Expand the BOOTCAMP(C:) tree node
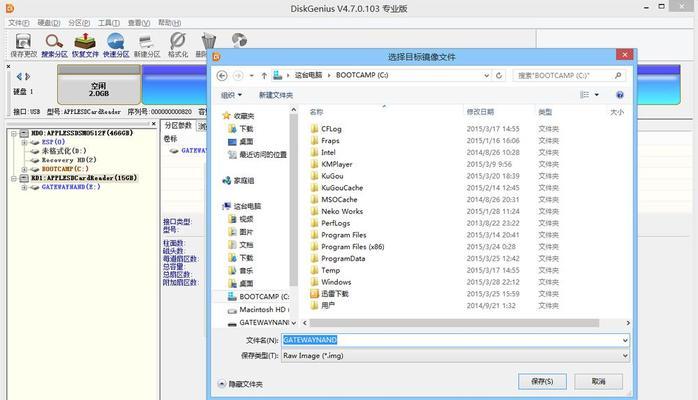The height and width of the screenshot is (400, 698). [x=24, y=170]
